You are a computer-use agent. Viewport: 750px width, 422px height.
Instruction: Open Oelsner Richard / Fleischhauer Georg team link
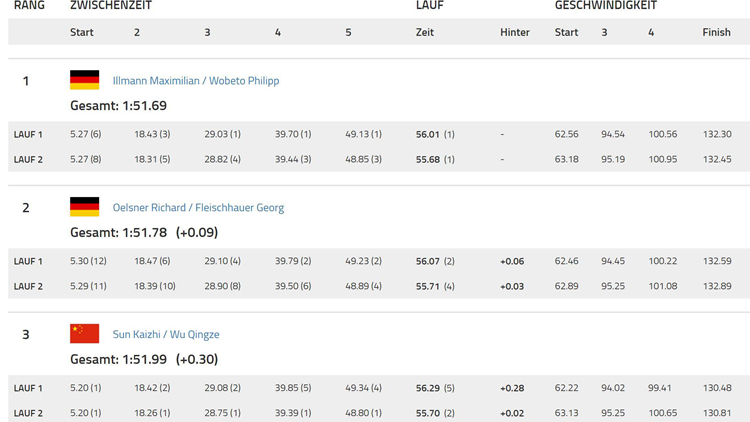coord(198,208)
